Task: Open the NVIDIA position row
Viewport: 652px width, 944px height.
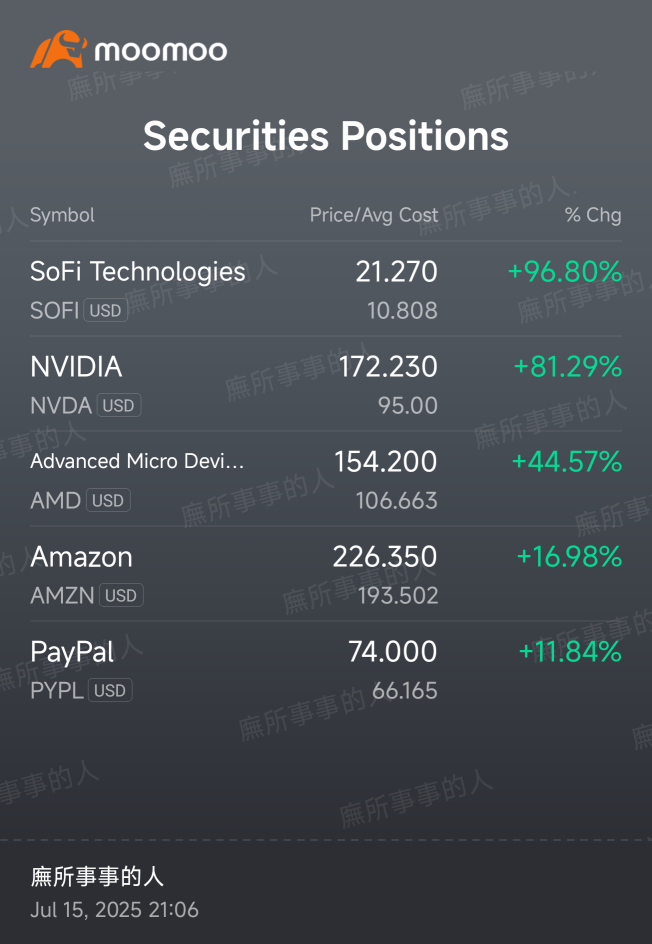Action: click(x=326, y=384)
